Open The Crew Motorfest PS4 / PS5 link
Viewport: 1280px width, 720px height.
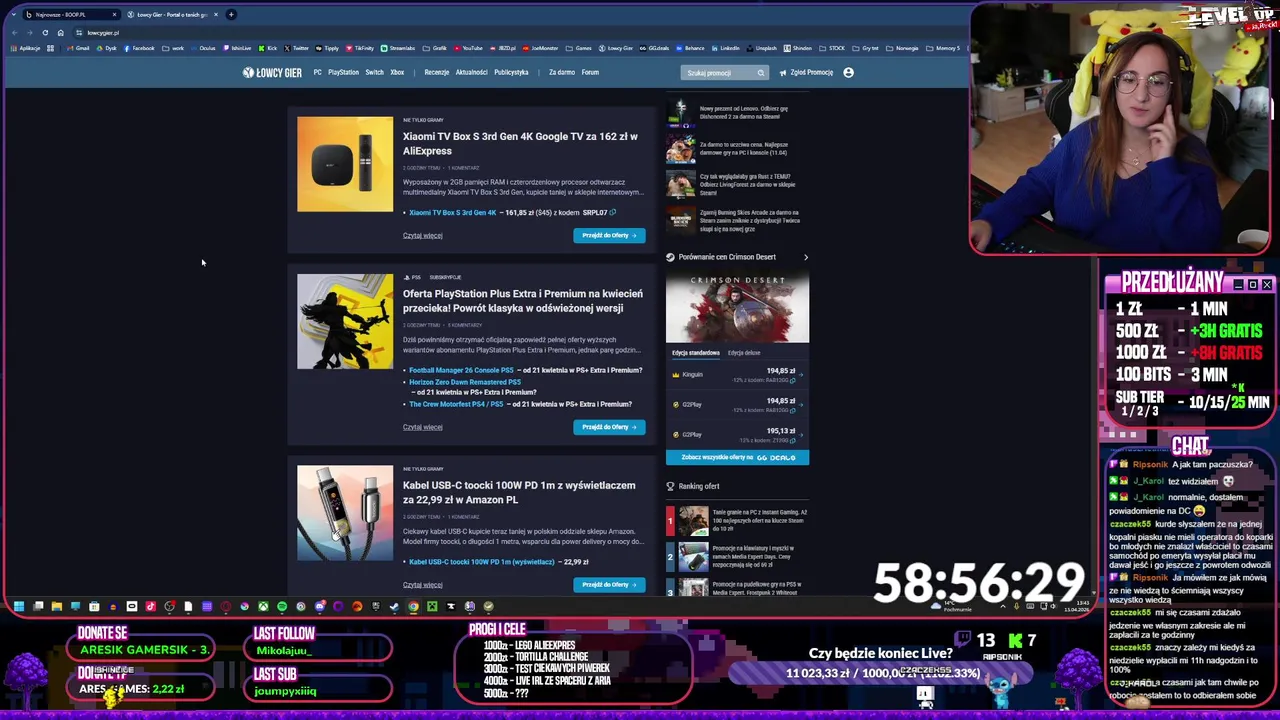456,404
